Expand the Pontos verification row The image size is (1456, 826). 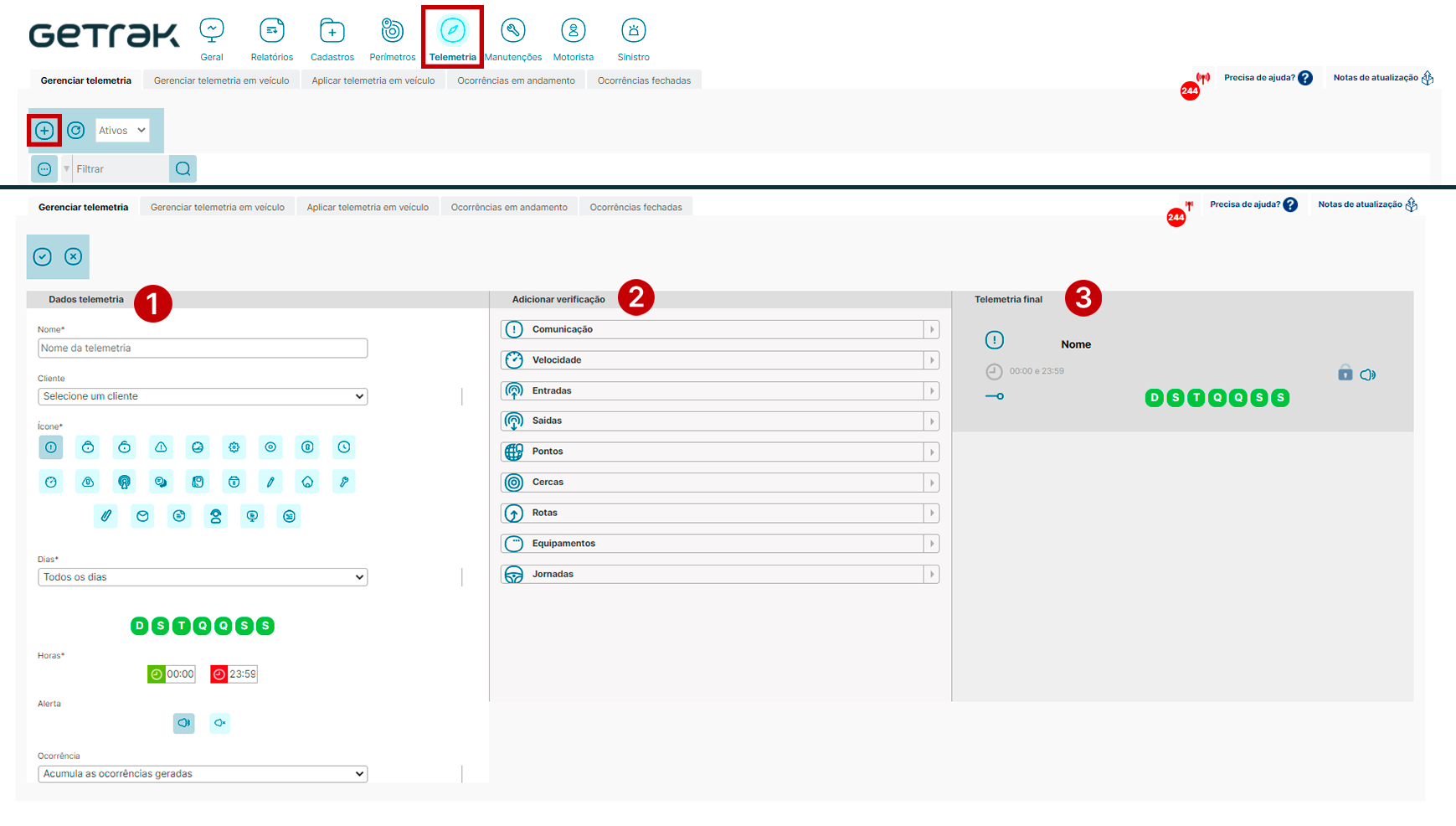pos(720,452)
